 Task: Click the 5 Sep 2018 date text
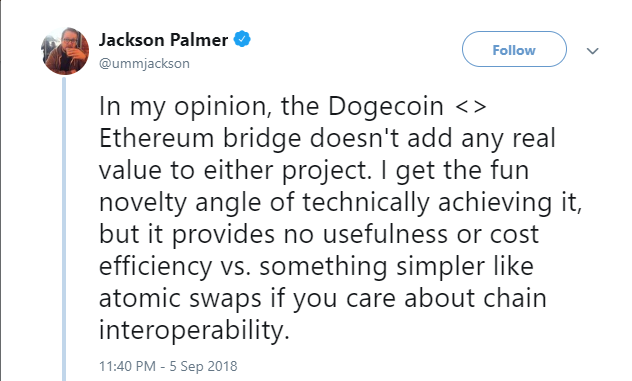click(203, 366)
